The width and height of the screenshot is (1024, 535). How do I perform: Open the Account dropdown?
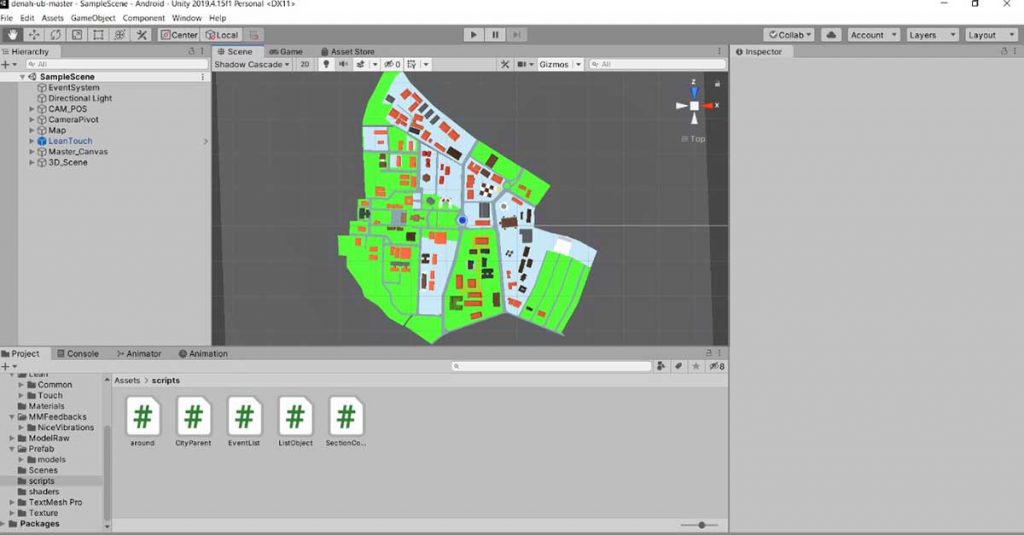(x=873, y=35)
